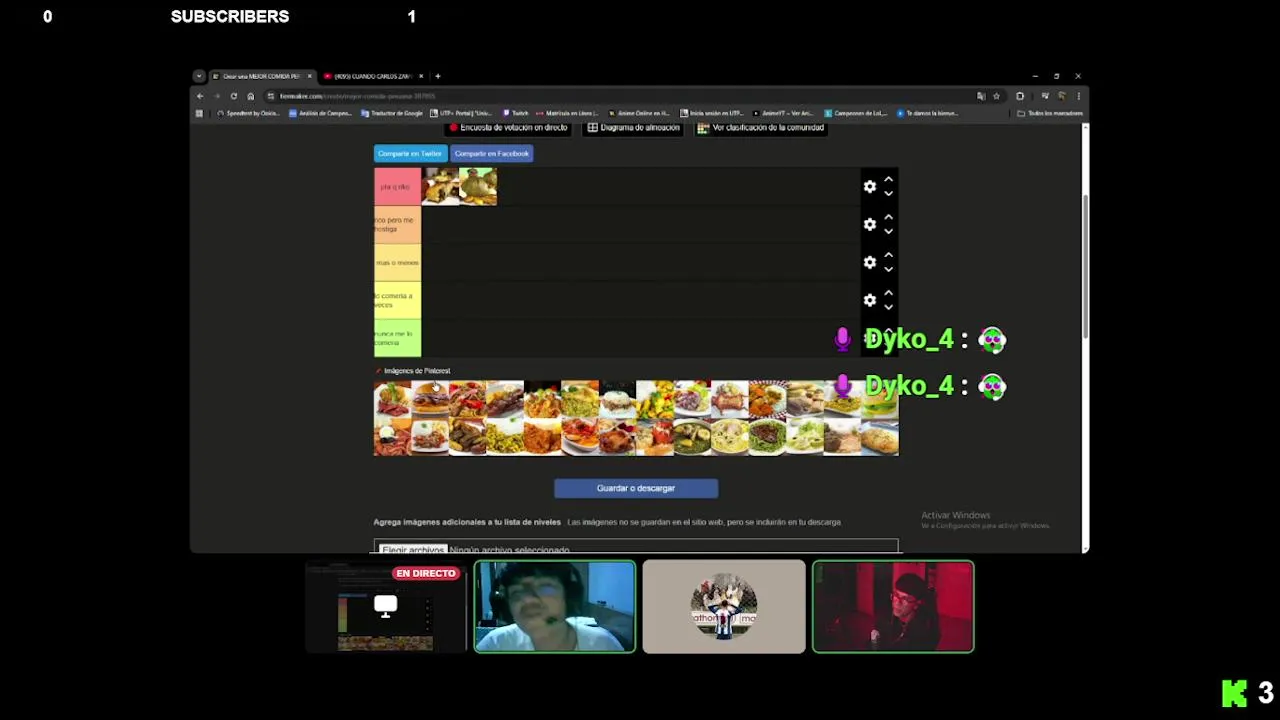Open Encuesta de votación en directo
The width and height of the screenshot is (1280, 720).
(507, 128)
